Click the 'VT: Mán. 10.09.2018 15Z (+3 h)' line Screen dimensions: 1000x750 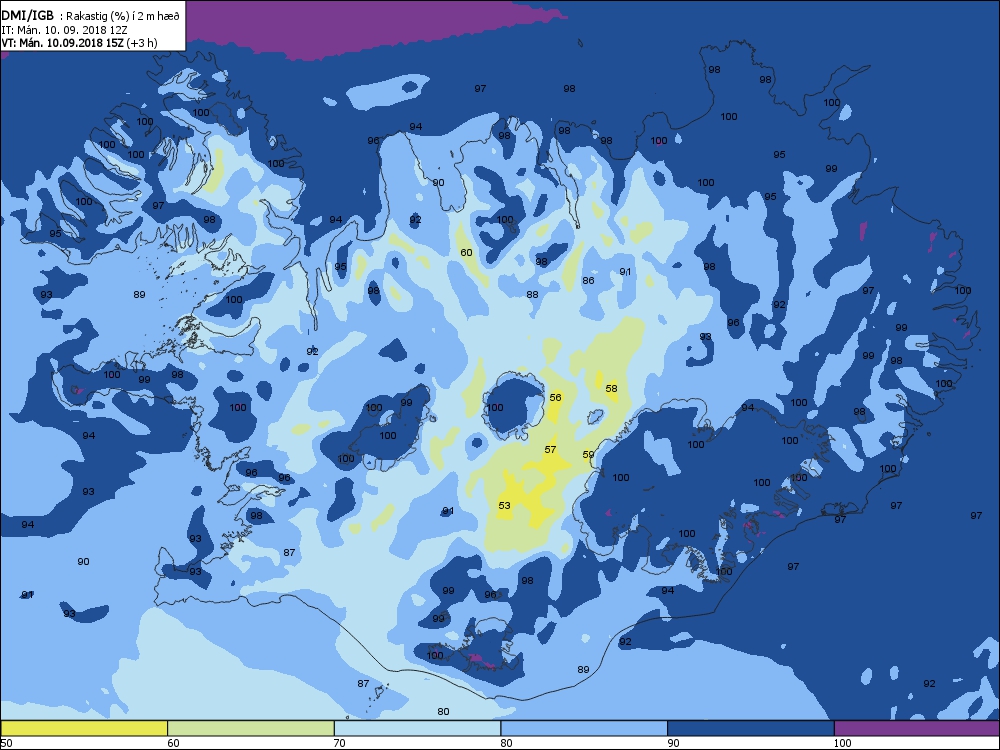click(x=79, y=43)
